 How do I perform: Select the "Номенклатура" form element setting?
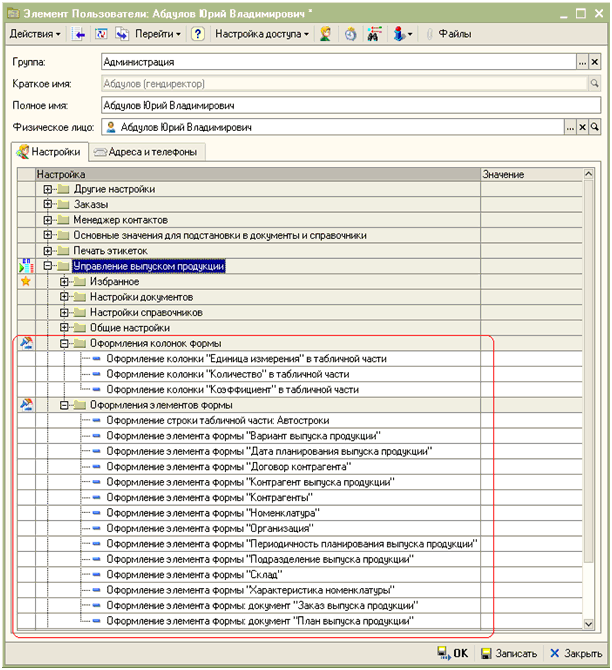click(213, 513)
